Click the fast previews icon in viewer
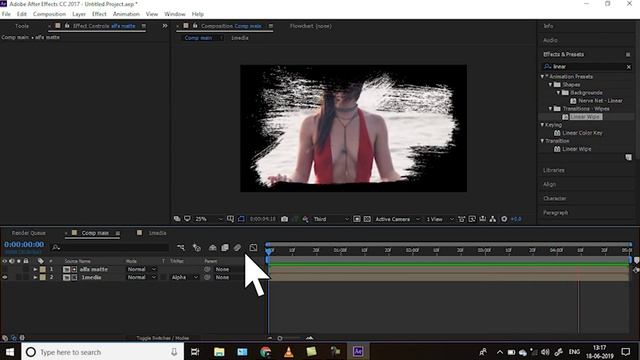This screenshot has height=360, width=640. (472, 219)
